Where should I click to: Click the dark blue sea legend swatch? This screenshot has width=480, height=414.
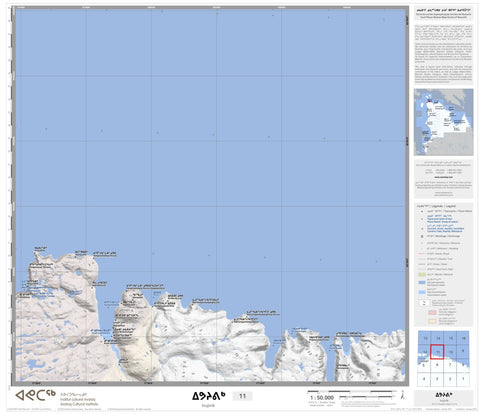pyautogui.click(x=422, y=282)
